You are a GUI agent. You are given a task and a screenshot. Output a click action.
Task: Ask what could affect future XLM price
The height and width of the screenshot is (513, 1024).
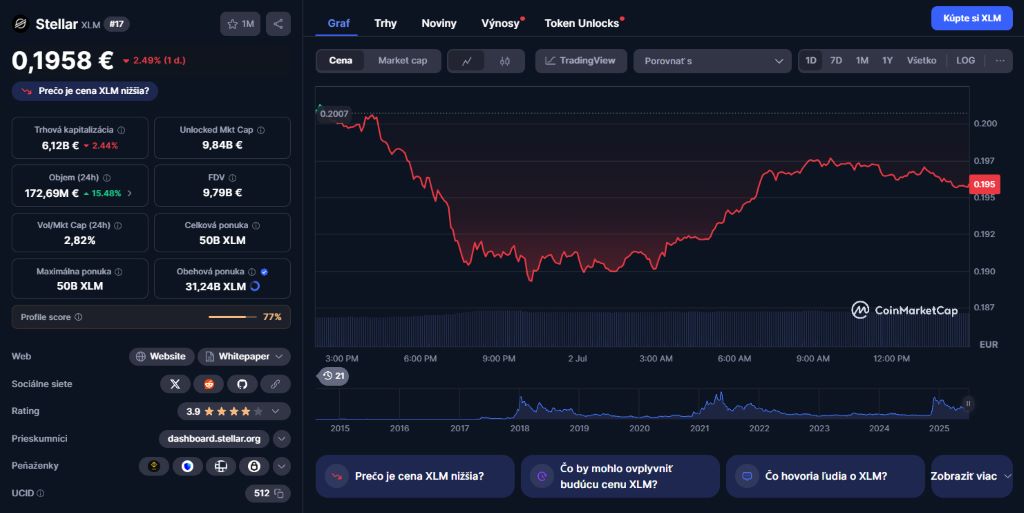tap(620, 476)
